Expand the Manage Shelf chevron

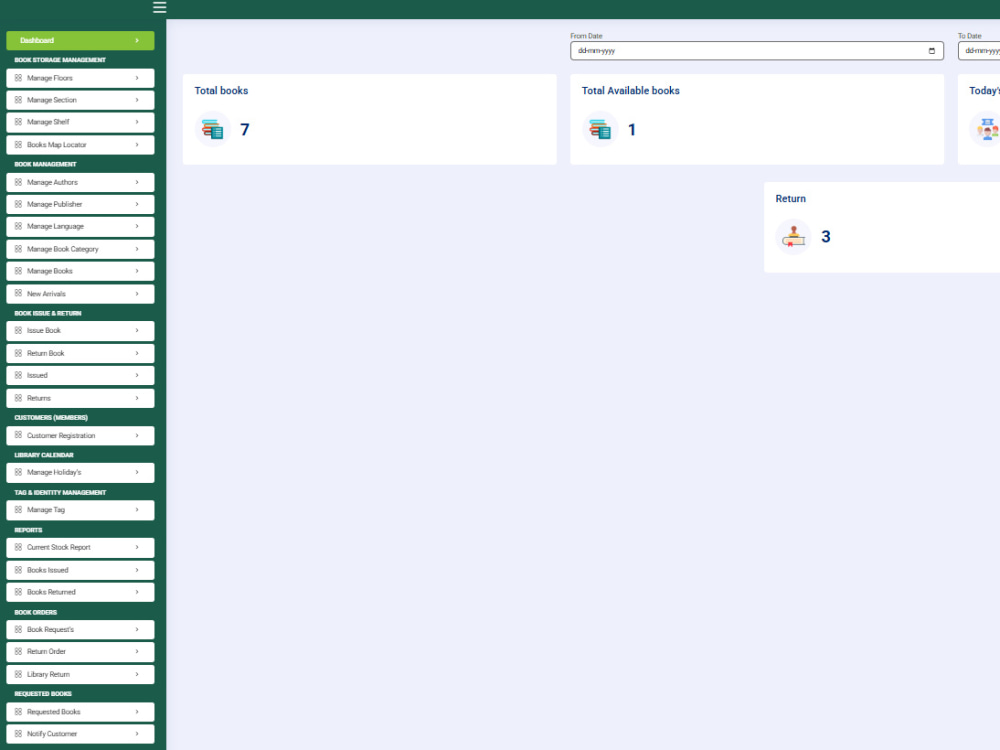137,122
